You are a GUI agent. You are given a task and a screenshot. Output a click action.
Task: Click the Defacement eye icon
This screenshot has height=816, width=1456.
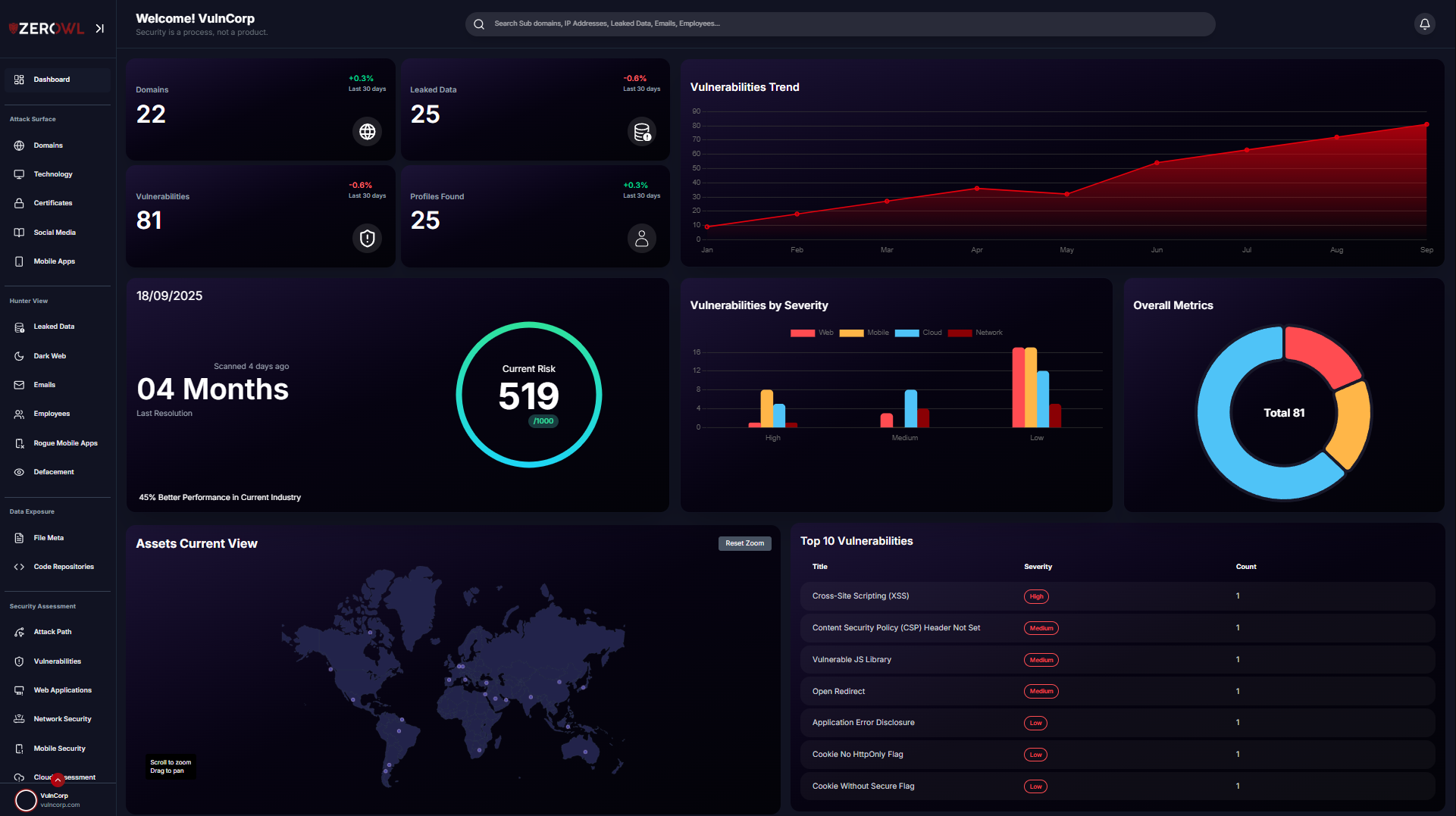(20, 472)
